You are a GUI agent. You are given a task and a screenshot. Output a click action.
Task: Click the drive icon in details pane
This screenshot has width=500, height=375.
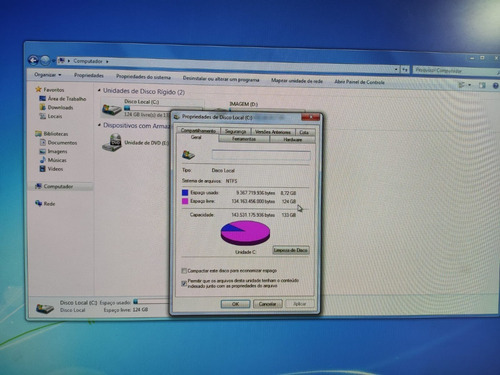click(45, 308)
